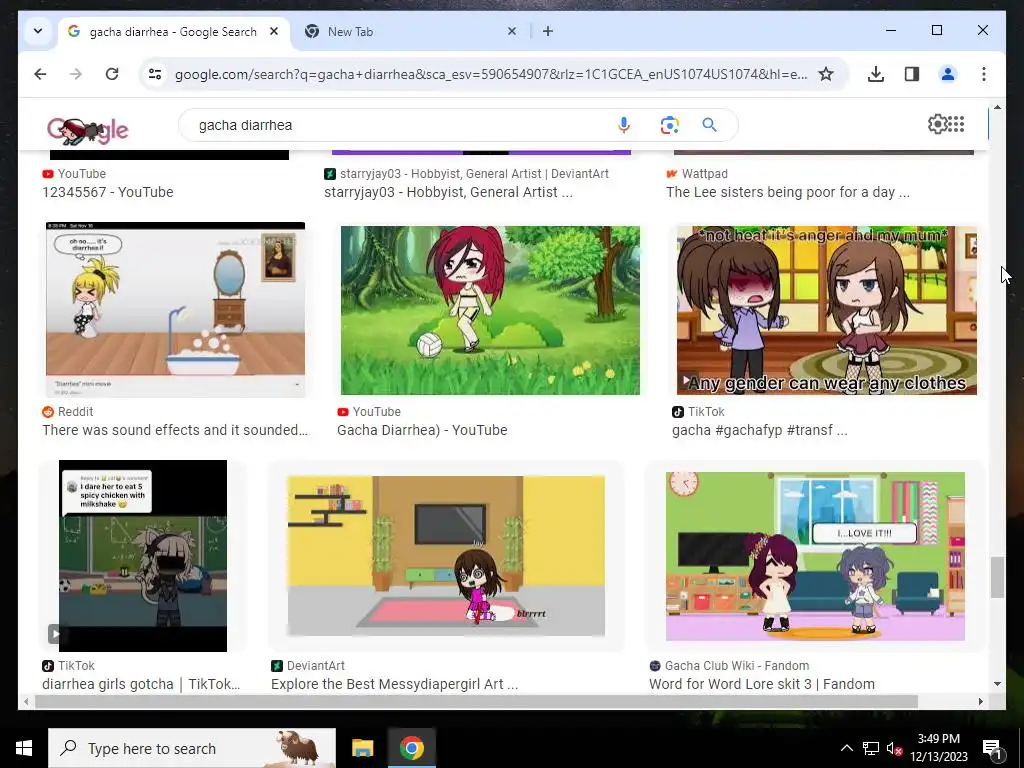
Task: Click the Google doodle logo
Action: (88, 130)
